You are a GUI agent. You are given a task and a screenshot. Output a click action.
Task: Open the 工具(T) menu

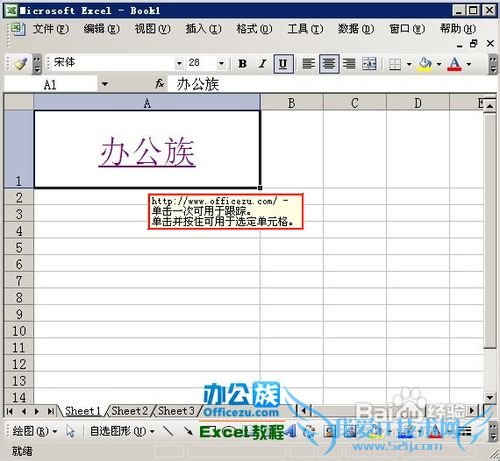tap(305, 29)
